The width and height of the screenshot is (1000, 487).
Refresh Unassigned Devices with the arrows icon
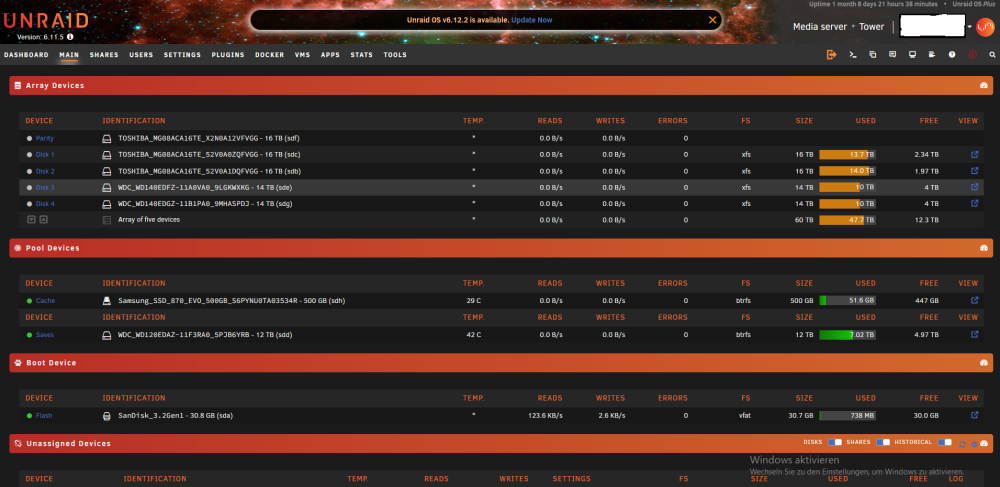pyautogui.click(x=962, y=444)
